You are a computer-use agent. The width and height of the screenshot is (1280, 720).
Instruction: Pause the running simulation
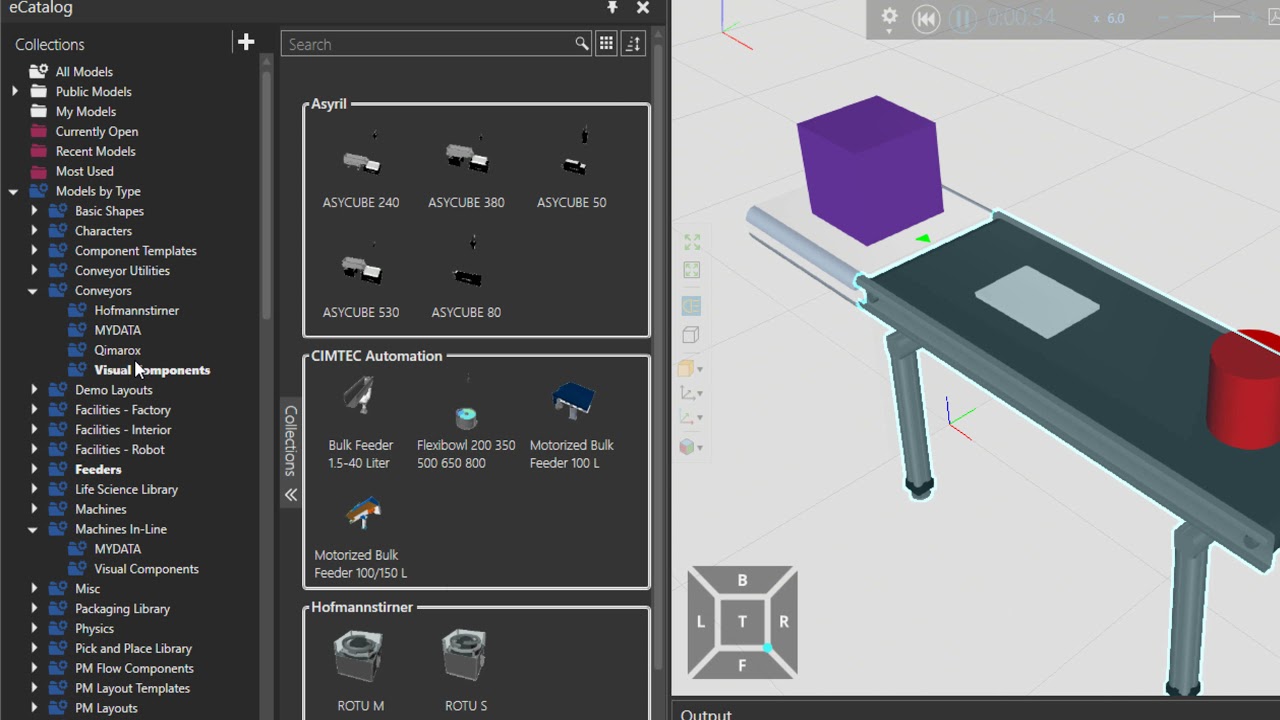point(961,18)
